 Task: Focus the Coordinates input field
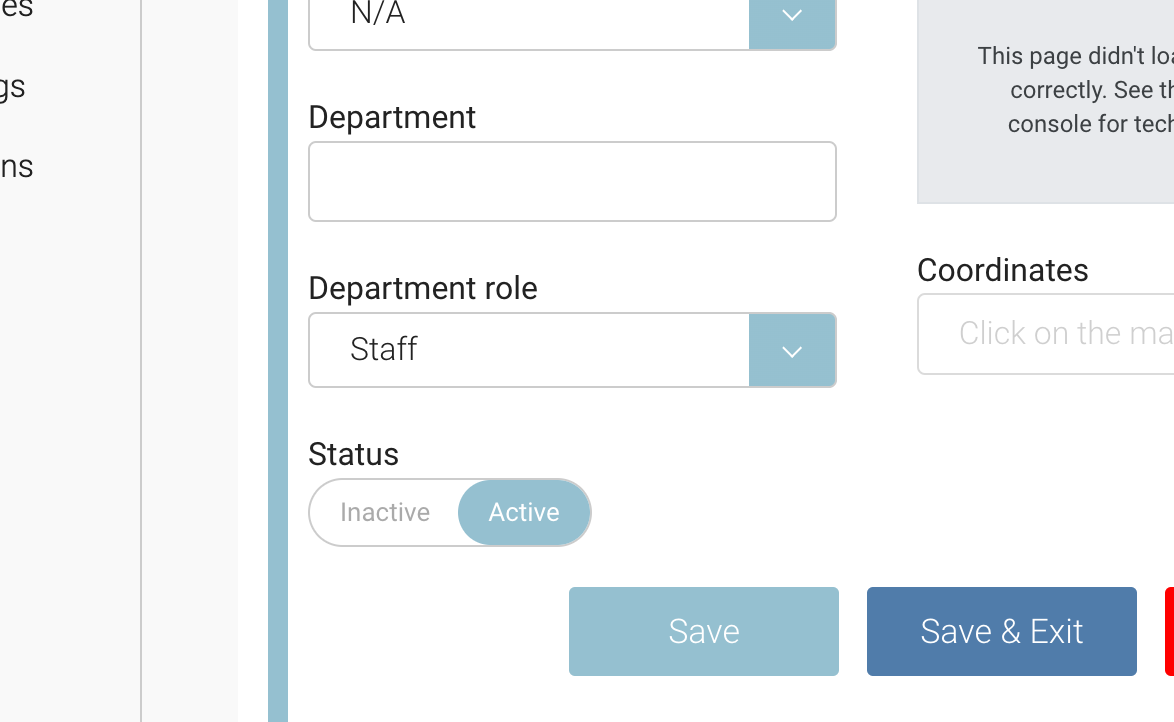1045,334
